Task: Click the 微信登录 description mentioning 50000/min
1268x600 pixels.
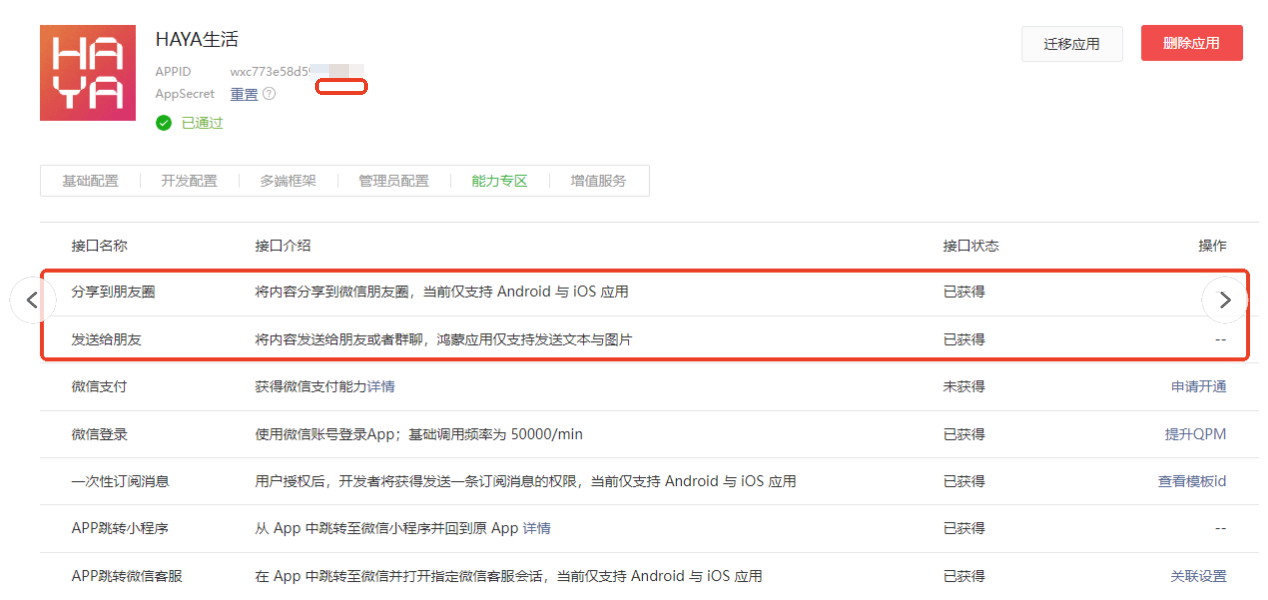Action: (x=419, y=434)
